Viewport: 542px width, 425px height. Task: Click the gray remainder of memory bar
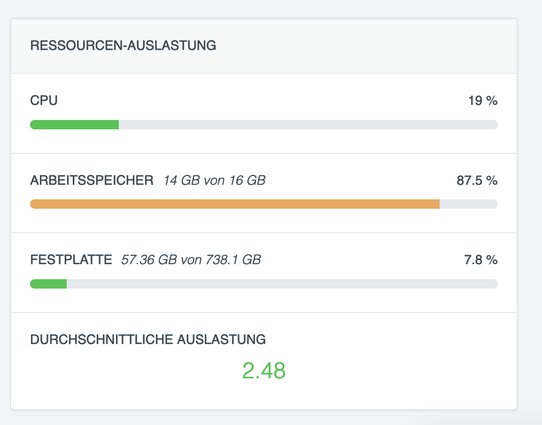(x=469, y=204)
